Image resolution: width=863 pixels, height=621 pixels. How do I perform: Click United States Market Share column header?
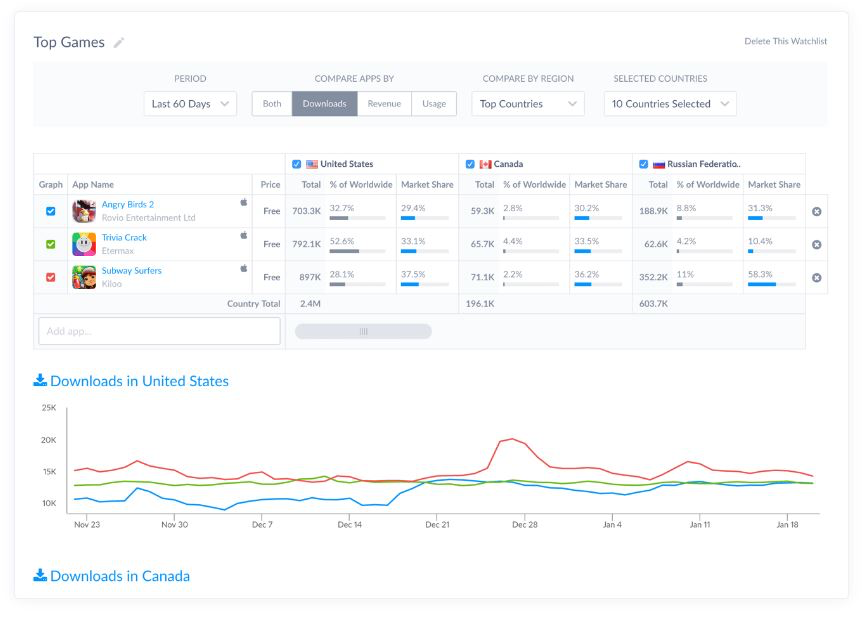427,184
